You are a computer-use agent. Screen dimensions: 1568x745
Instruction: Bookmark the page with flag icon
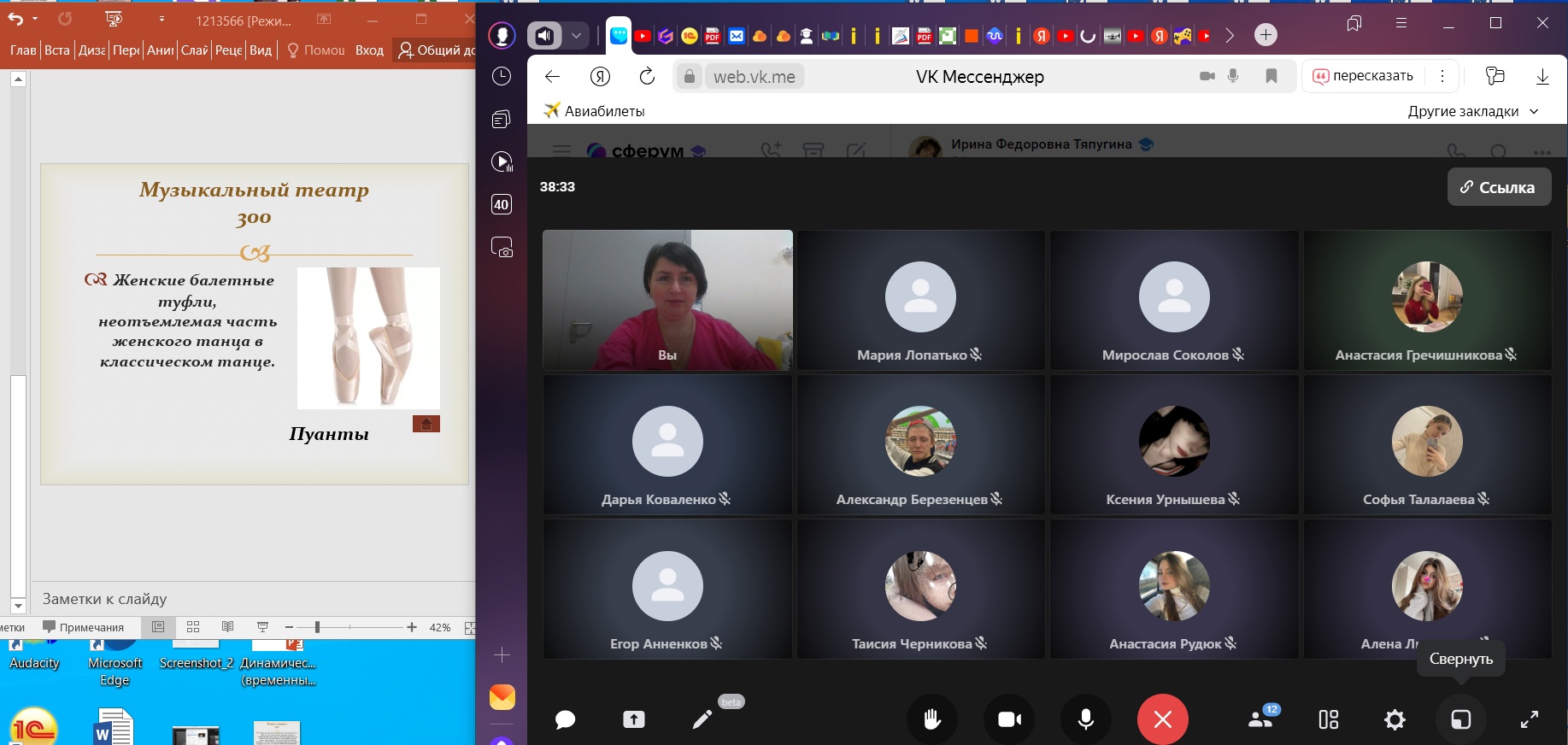coord(1271,76)
